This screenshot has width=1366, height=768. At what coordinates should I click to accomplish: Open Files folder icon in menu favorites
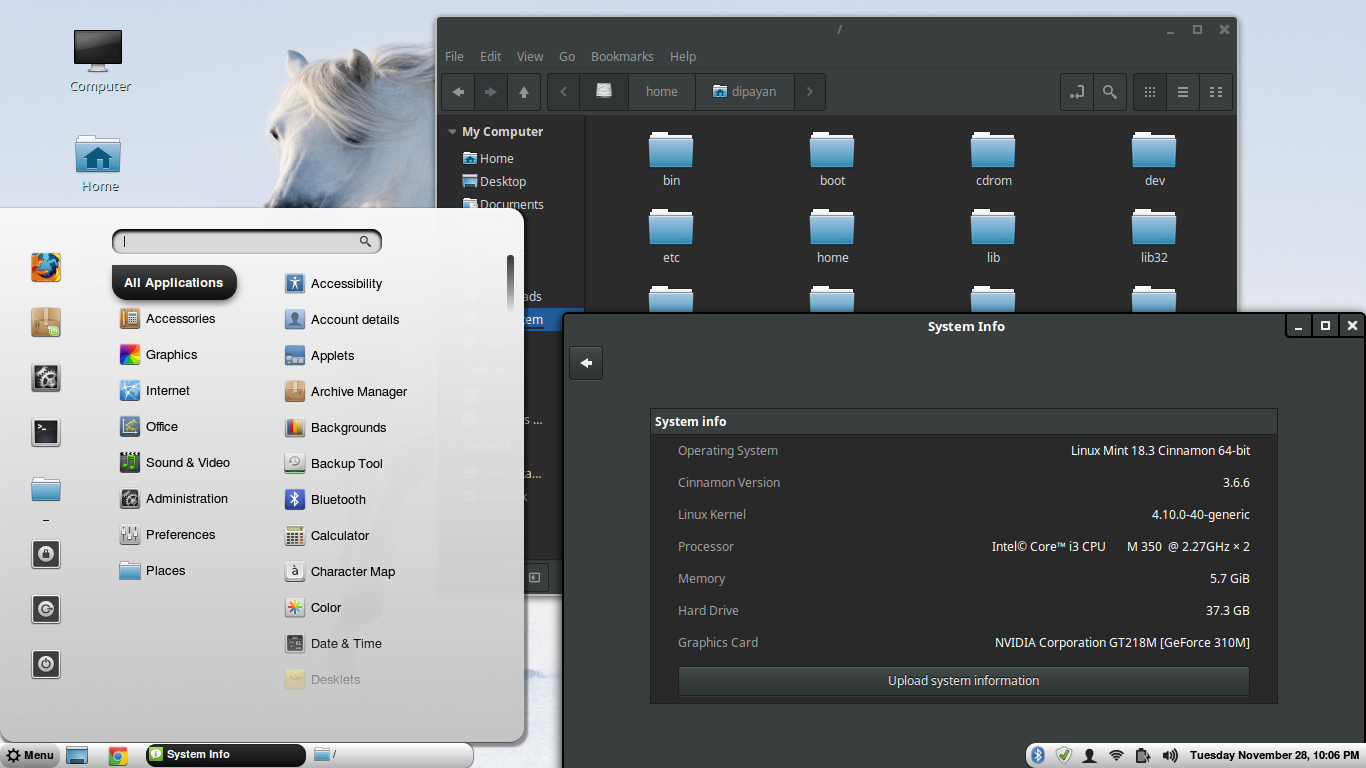(x=46, y=489)
